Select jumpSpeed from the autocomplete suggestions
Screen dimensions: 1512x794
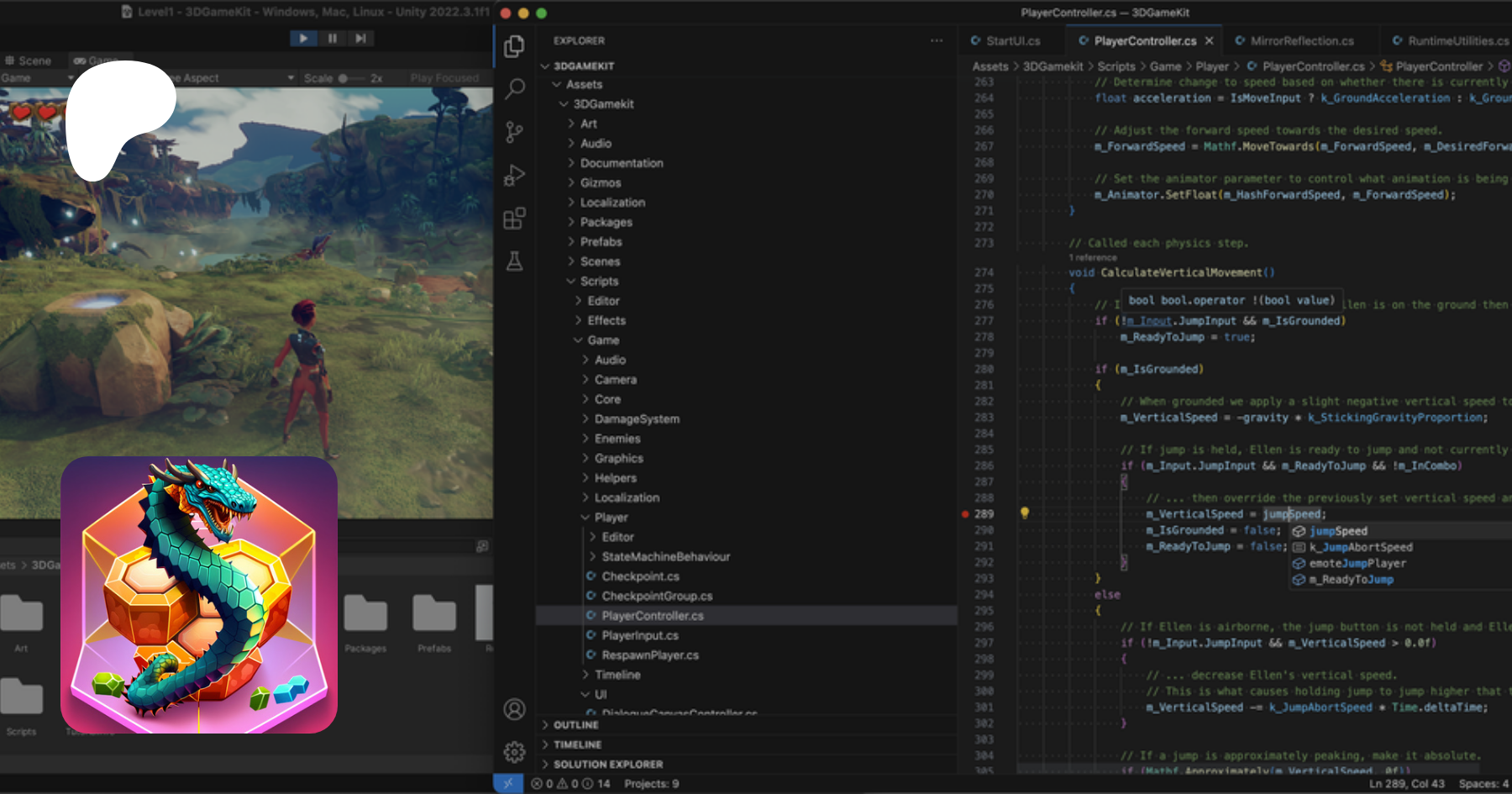tap(1338, 531)
